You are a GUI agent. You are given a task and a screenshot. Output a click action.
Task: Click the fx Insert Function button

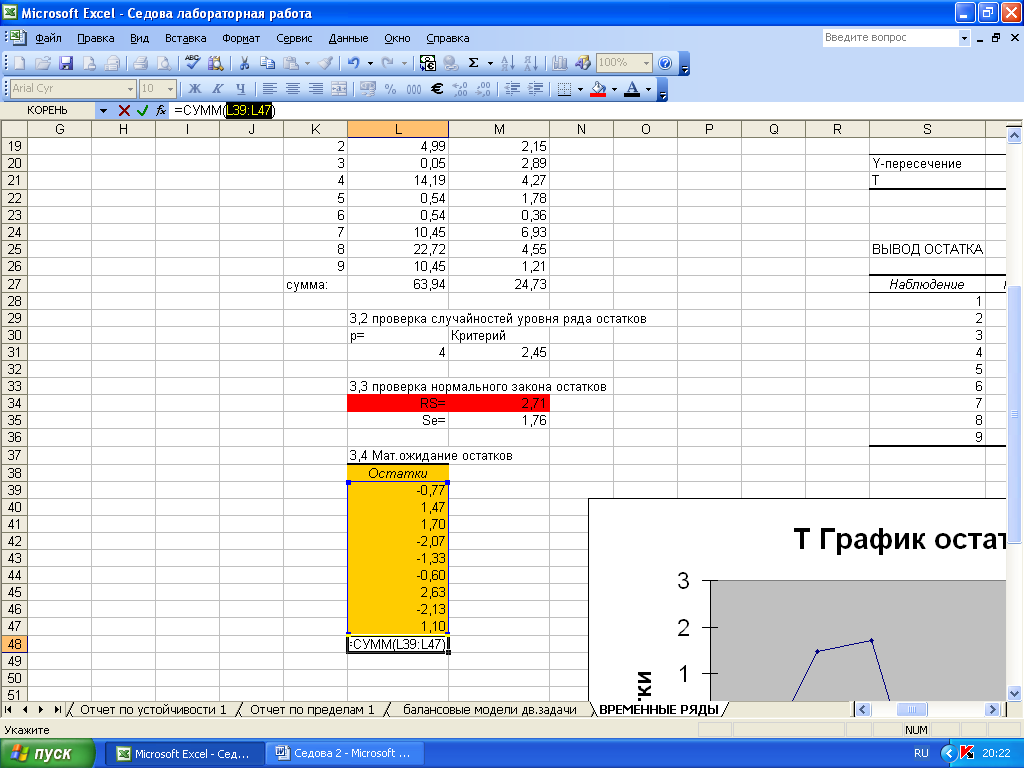(161, 111)
